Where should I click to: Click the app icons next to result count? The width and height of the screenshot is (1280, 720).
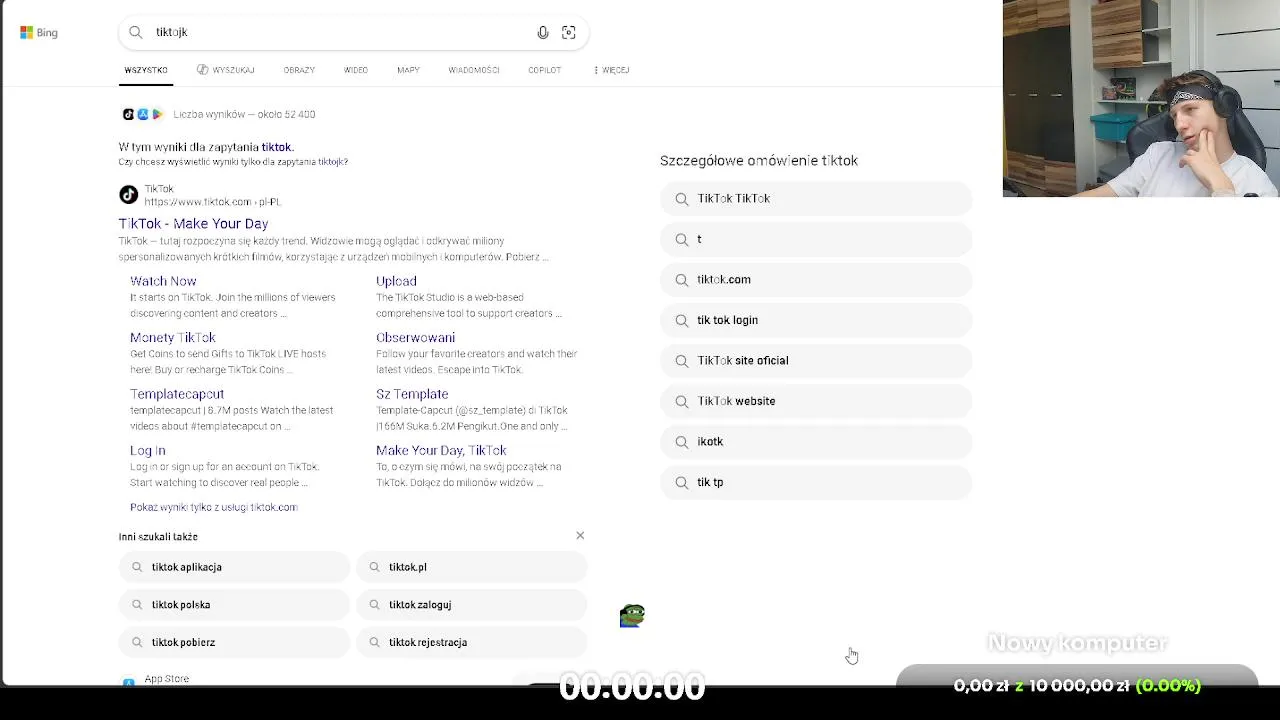click(142, 114)
